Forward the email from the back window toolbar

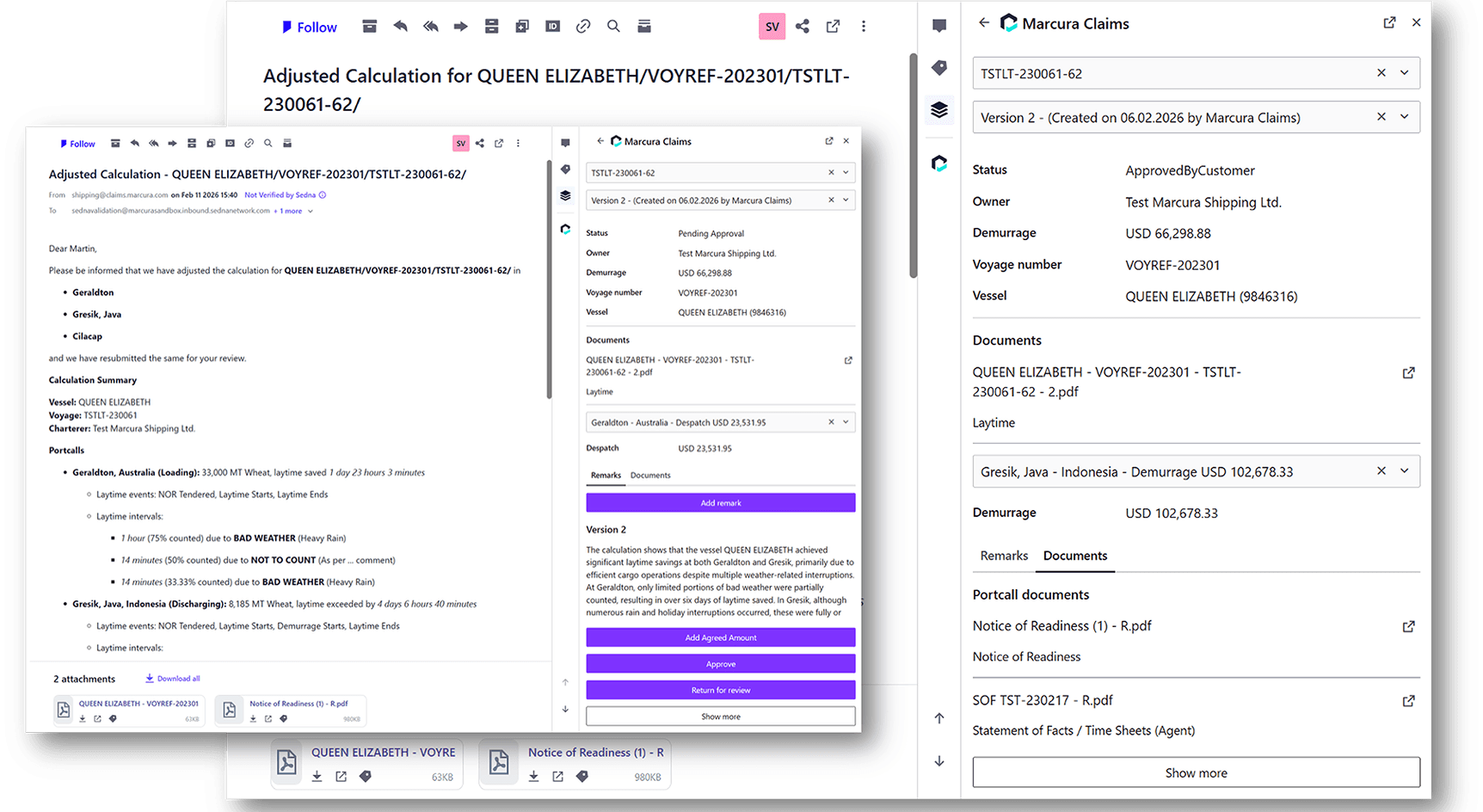click(461, 27)
